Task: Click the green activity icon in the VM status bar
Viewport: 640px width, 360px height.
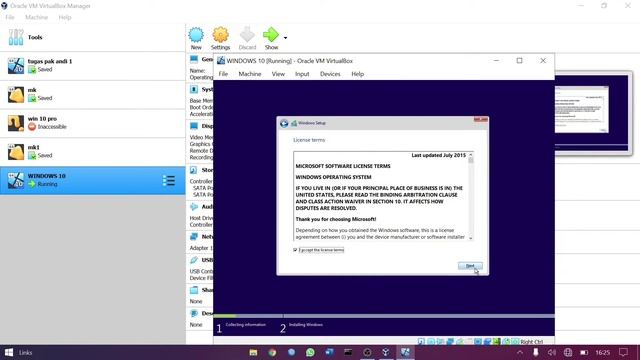Action: tap(497, 341)
